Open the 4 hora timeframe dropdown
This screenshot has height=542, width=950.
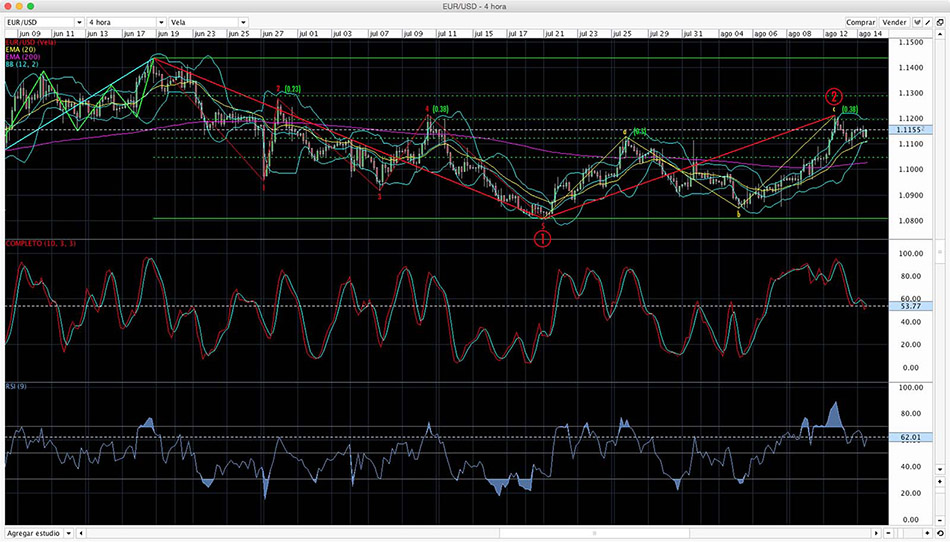click(x=126, y=21)
